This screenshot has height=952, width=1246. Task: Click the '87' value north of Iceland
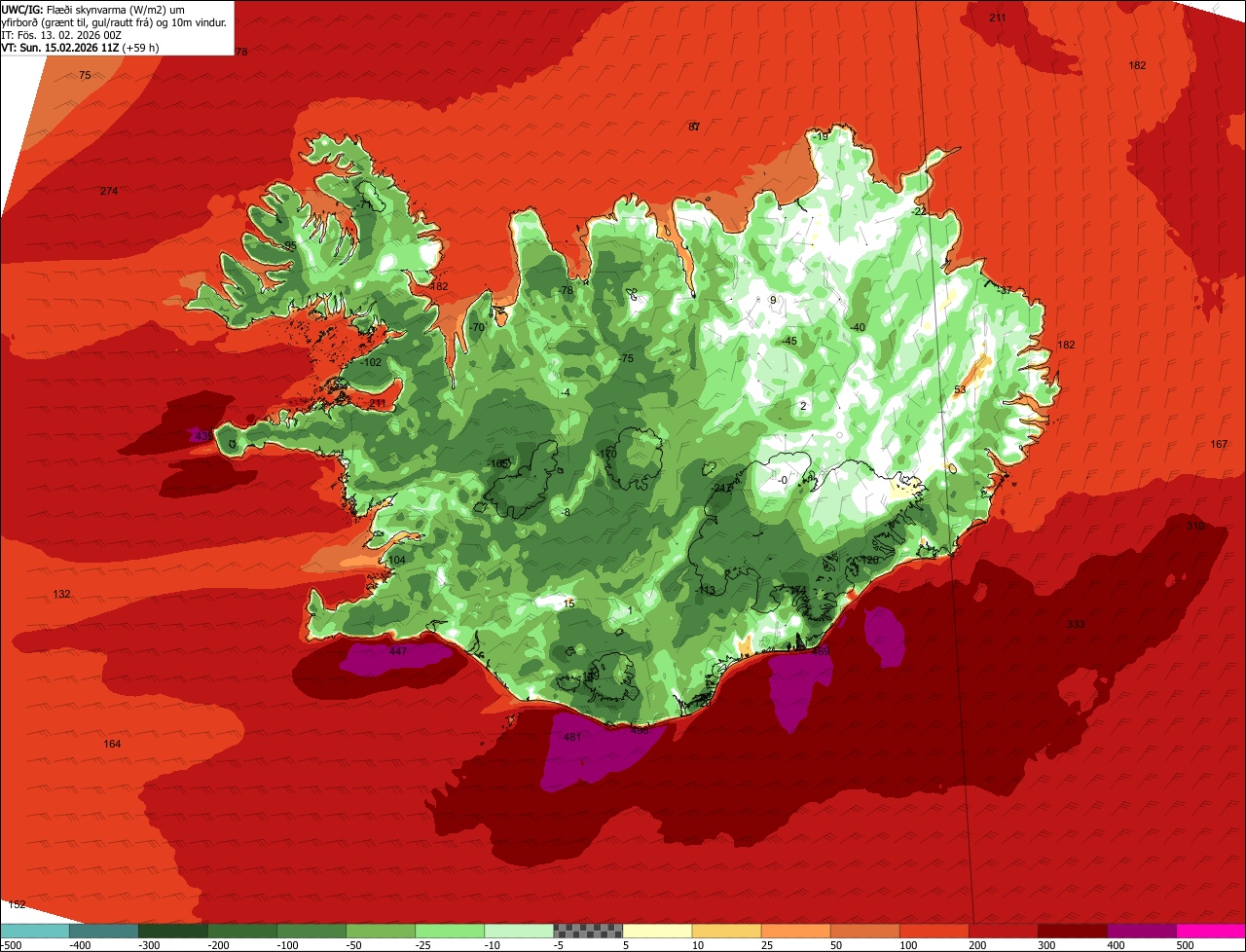click(x=694, y=127)
